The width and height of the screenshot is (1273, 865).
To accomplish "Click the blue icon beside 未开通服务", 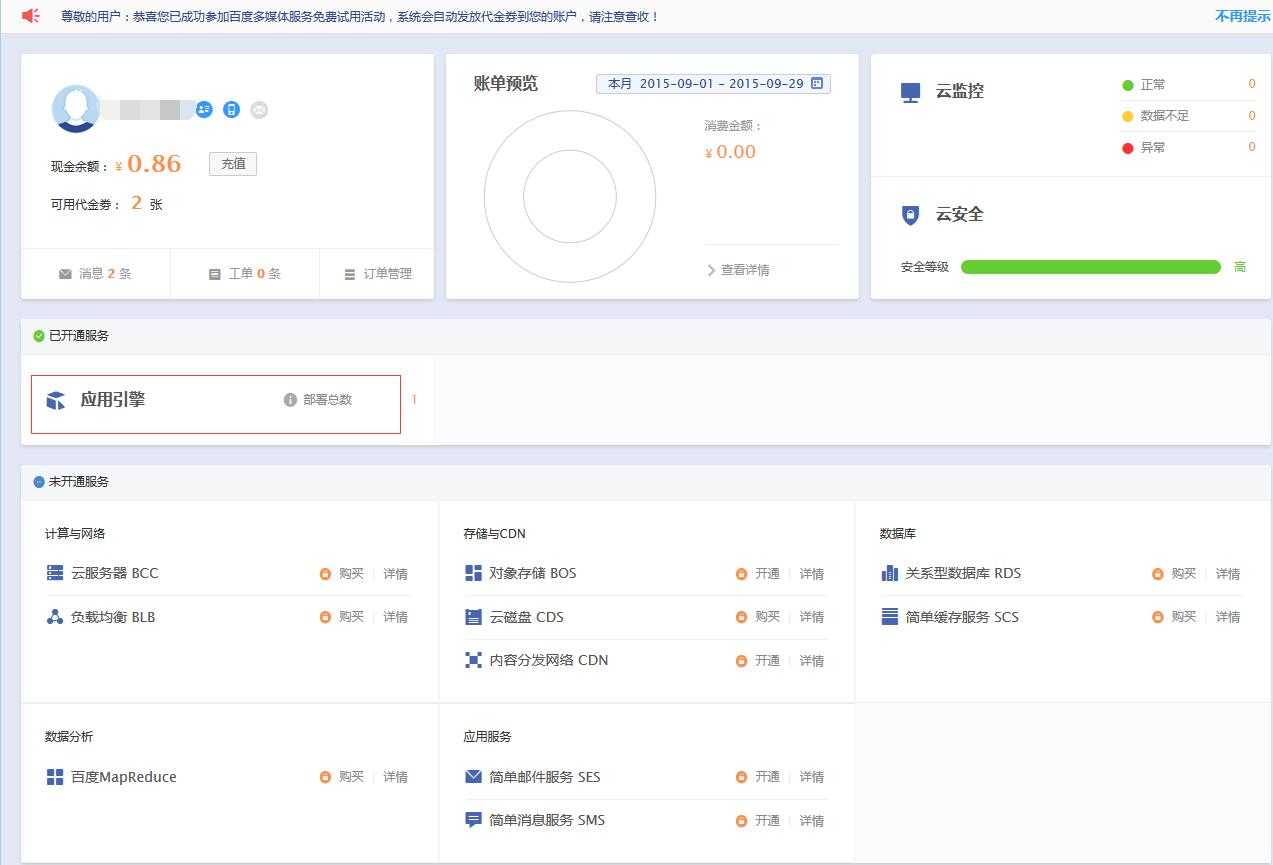I will click(39, 482).
